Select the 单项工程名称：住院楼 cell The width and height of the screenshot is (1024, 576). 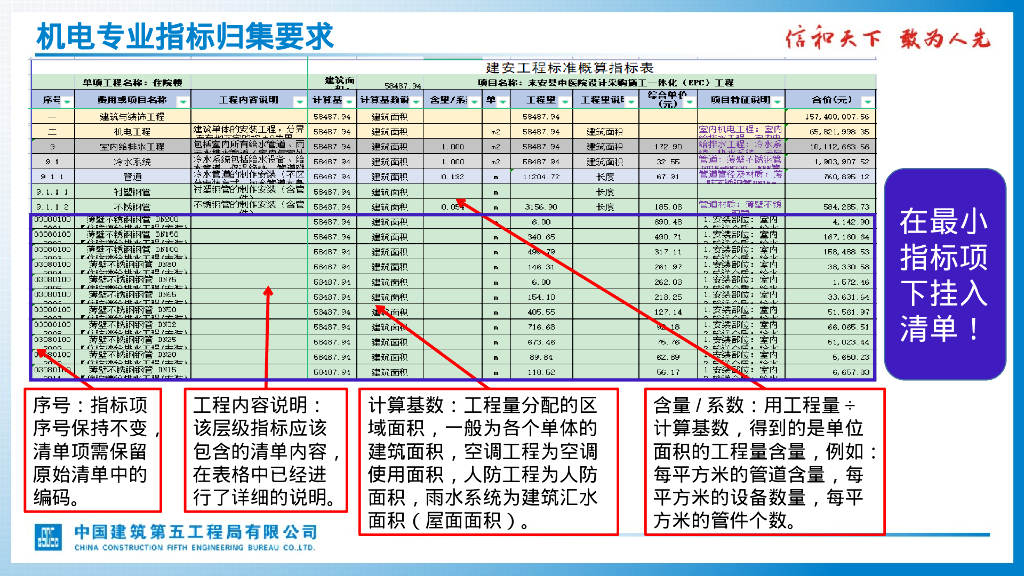point(132,83)
